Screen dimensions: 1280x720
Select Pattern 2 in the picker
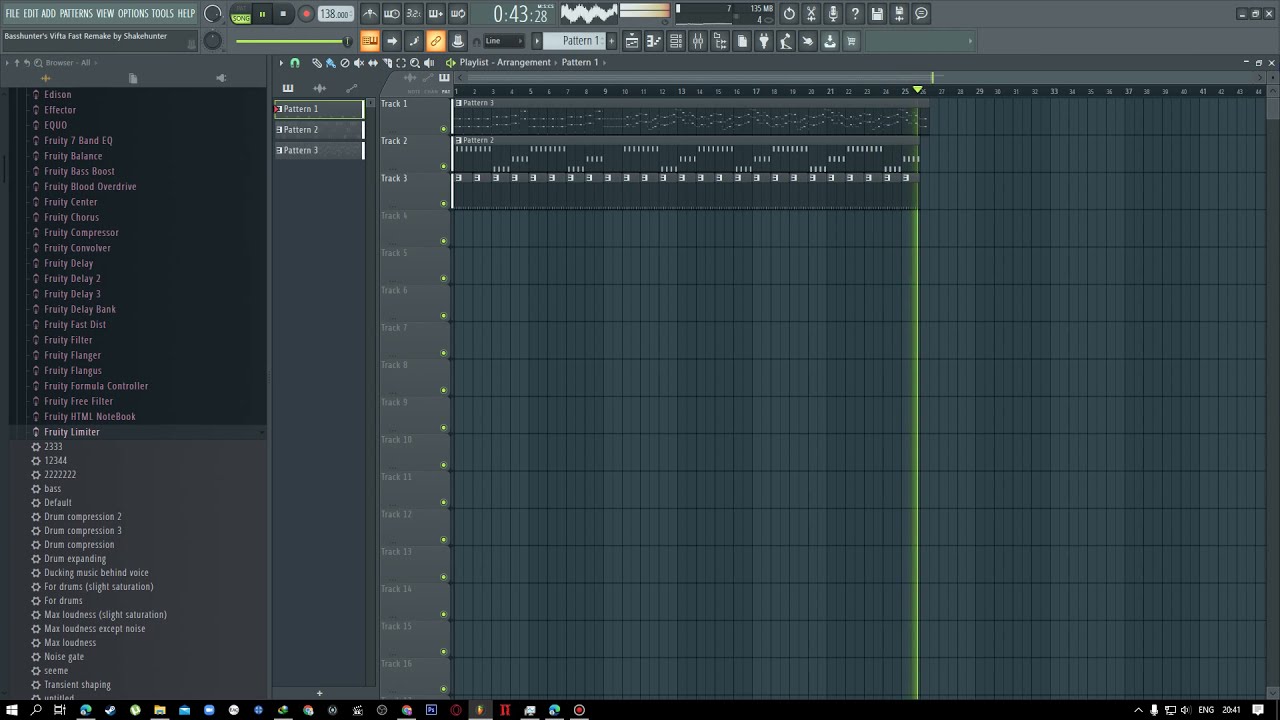(x=319, y=130)
